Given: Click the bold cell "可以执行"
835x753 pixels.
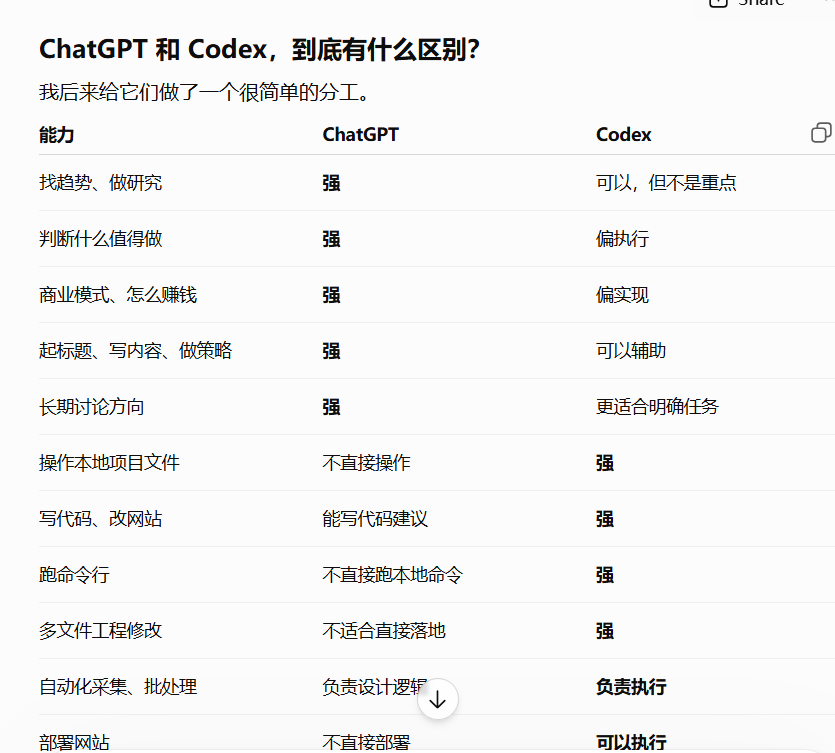Looking at the screenshot, I should tap(631, 742).
